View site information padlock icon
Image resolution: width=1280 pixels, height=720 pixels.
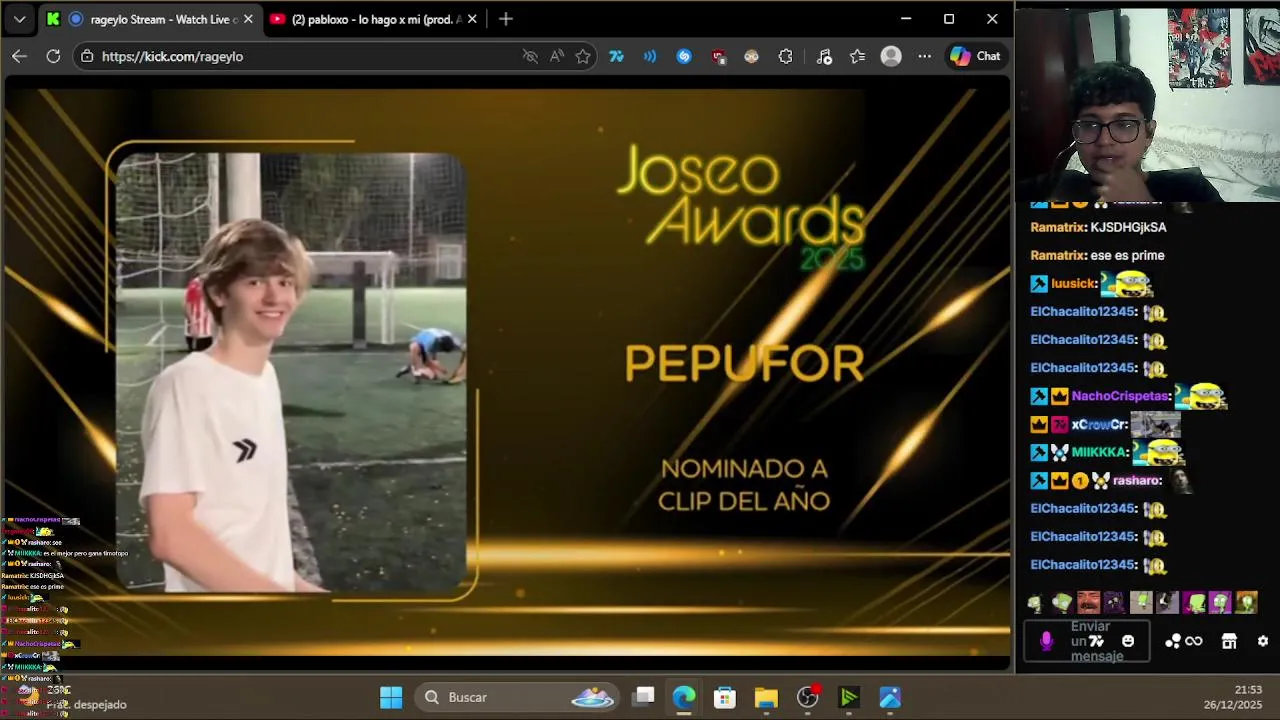coord(88,56)
